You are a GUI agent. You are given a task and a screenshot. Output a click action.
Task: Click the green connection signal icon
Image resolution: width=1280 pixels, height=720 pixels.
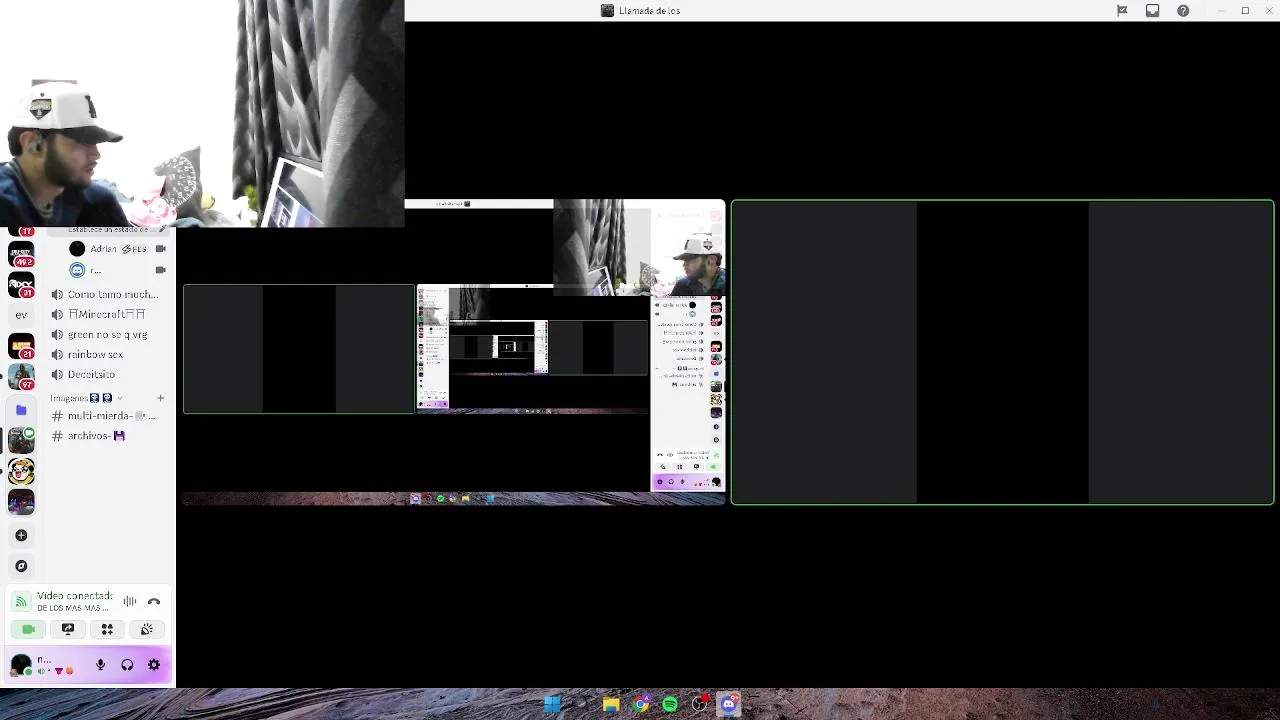click(21, 602)
